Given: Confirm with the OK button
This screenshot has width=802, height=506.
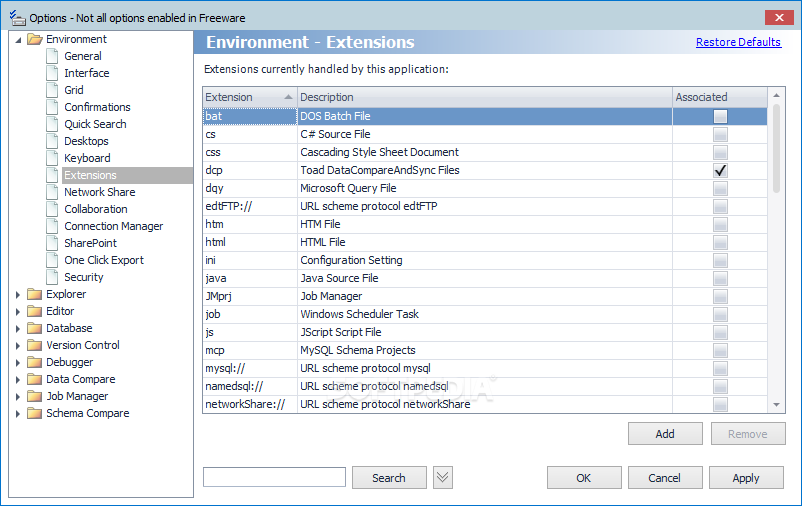Looking at the screenshot, I should tap(584, 478).
